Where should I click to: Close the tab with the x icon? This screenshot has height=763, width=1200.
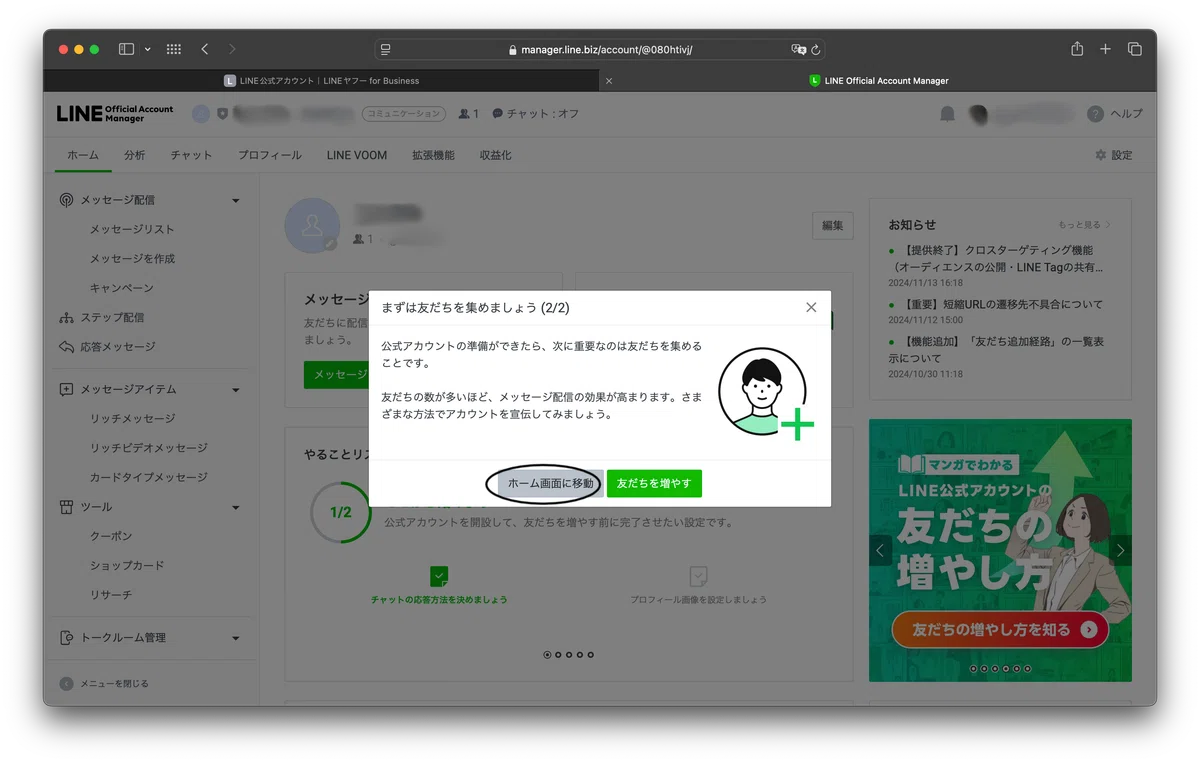[x=609, y=81]
